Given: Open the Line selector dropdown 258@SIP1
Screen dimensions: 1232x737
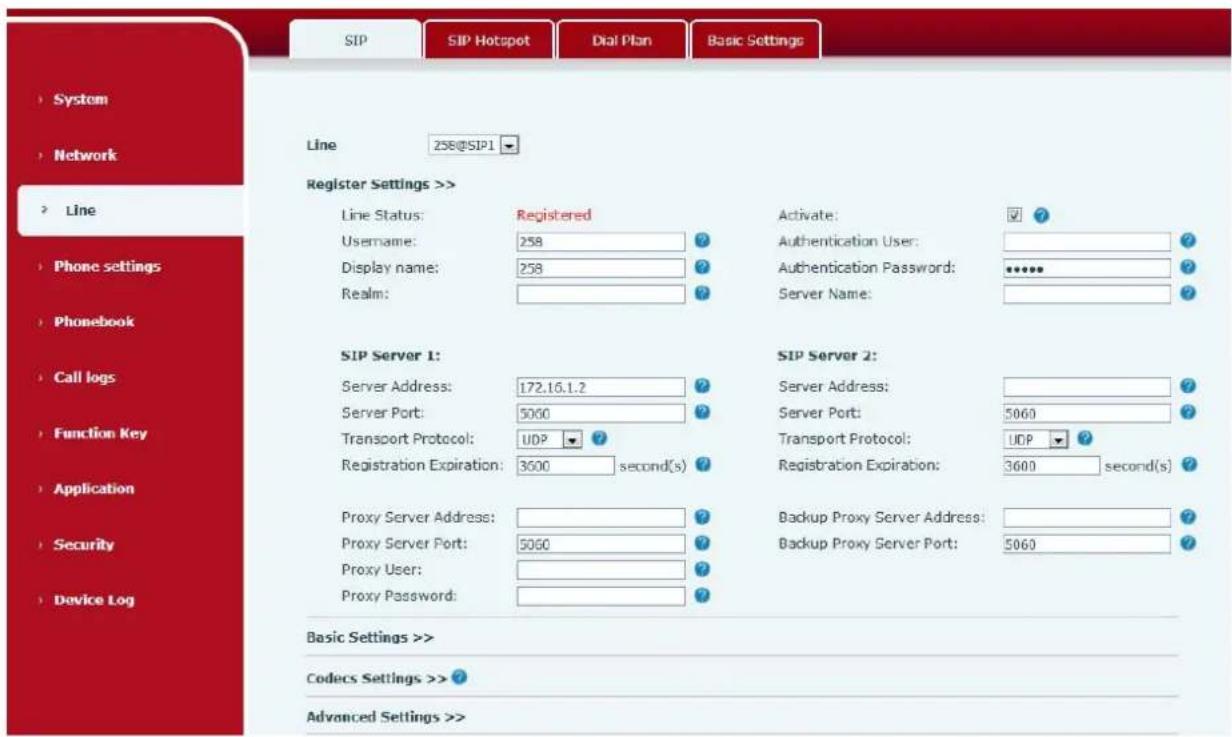Looking at the screenshot, I should [472, 146].
